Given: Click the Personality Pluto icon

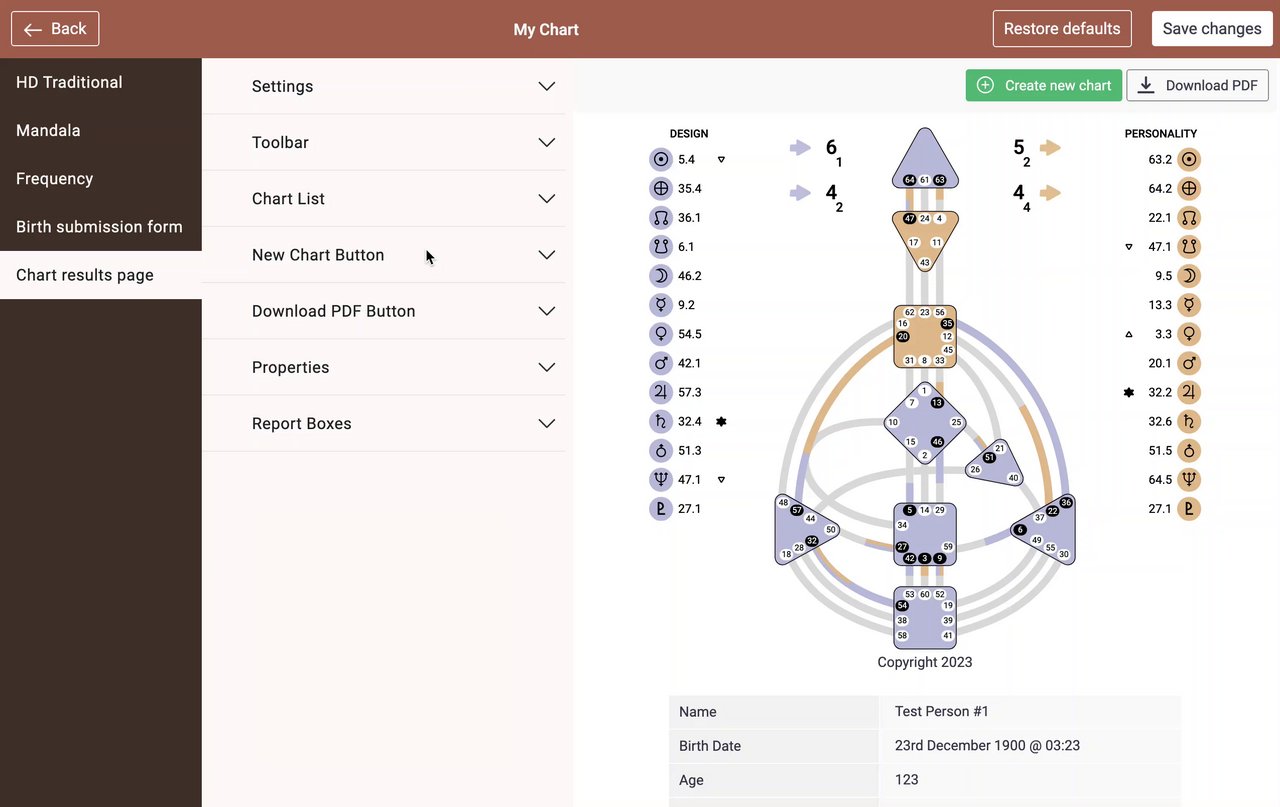Looking at the screenshot, I should [x=1188, y=509].
